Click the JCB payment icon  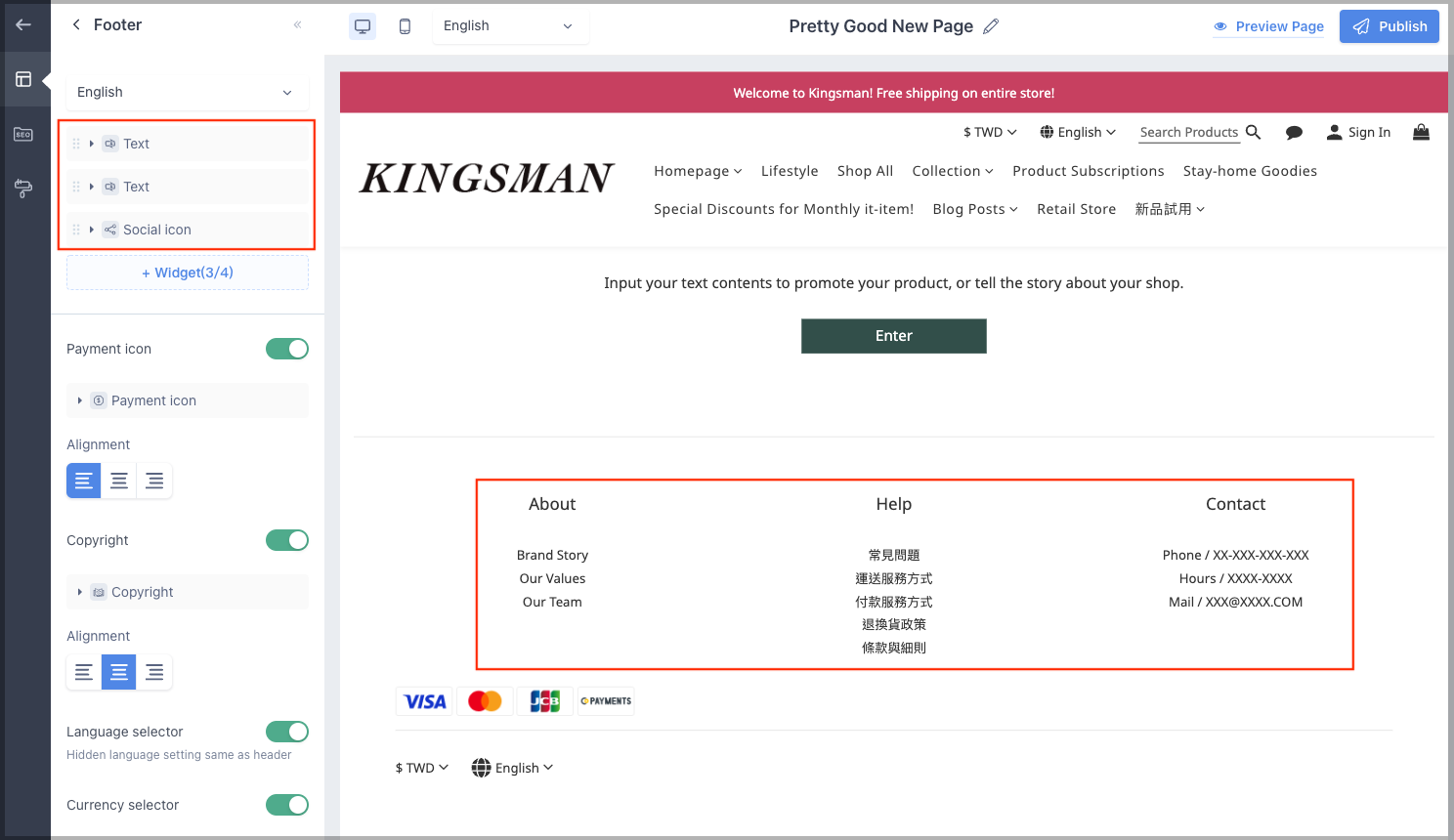coord(545,701)
